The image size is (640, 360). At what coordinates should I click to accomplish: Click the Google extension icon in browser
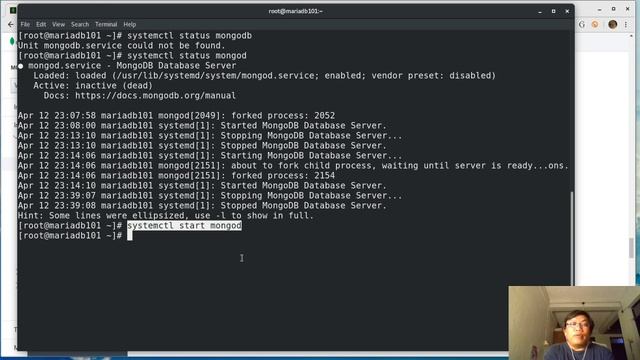tap(582, 24)
